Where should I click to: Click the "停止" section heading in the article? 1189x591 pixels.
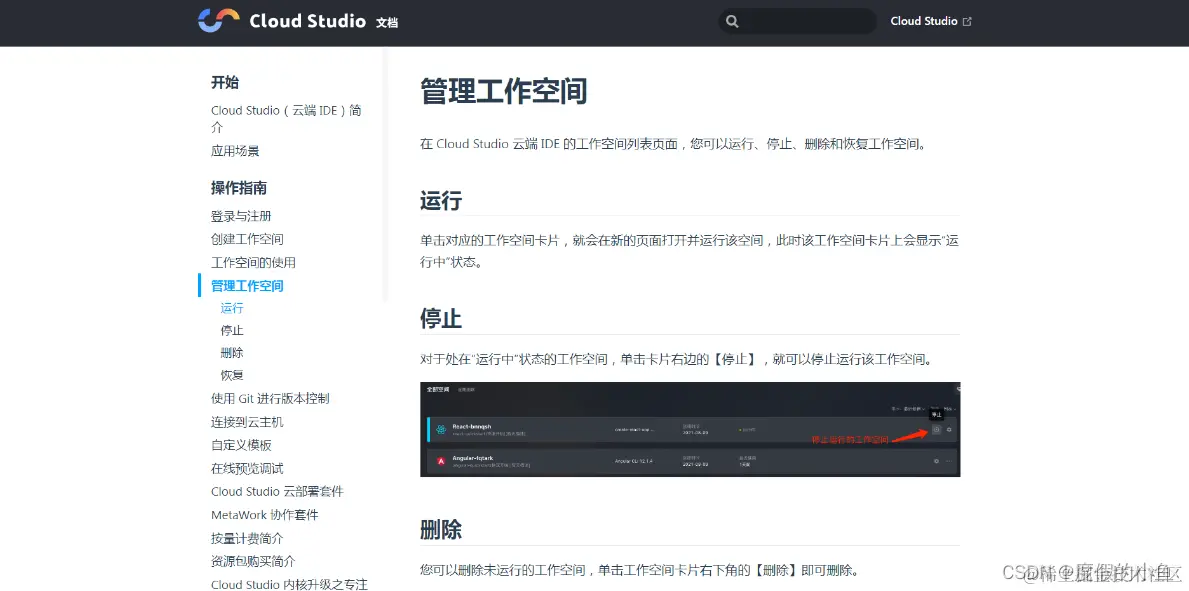(441, 318)
